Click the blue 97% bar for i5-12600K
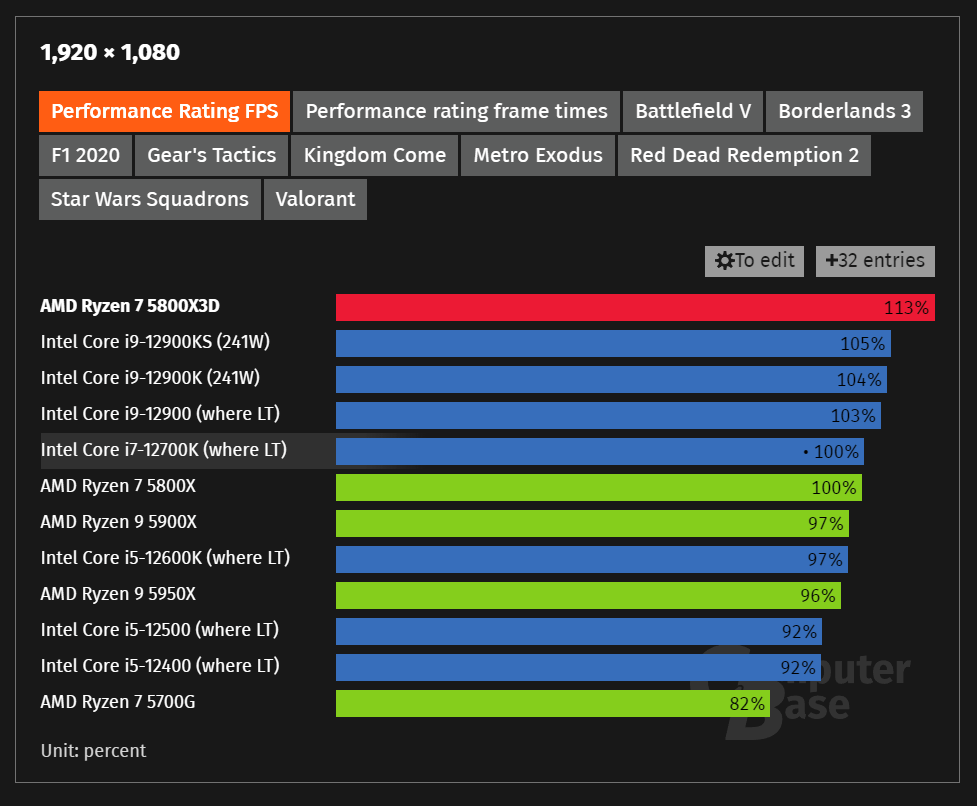Image resolution: width=977 pixels, height=806 pixels. (x=592, y=559)
